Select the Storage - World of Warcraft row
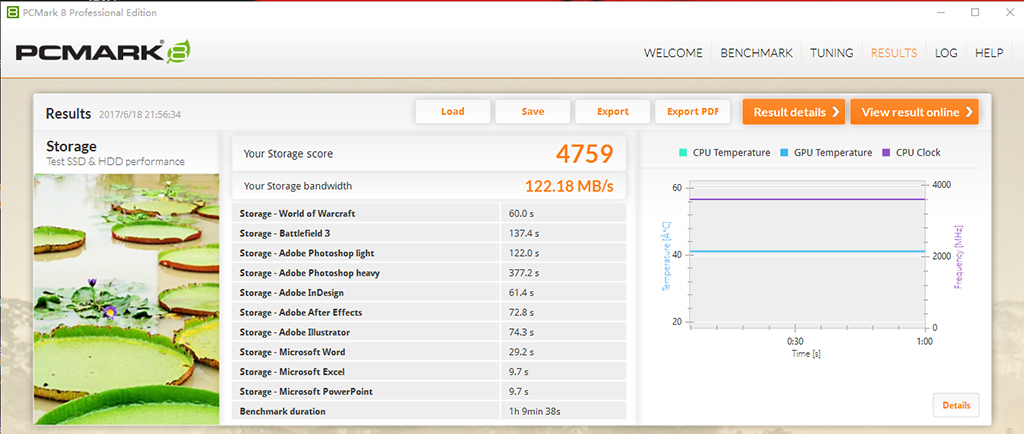The height and width of the screenshot is (434, 1024). pyautogui.click(x=429, y=213)
